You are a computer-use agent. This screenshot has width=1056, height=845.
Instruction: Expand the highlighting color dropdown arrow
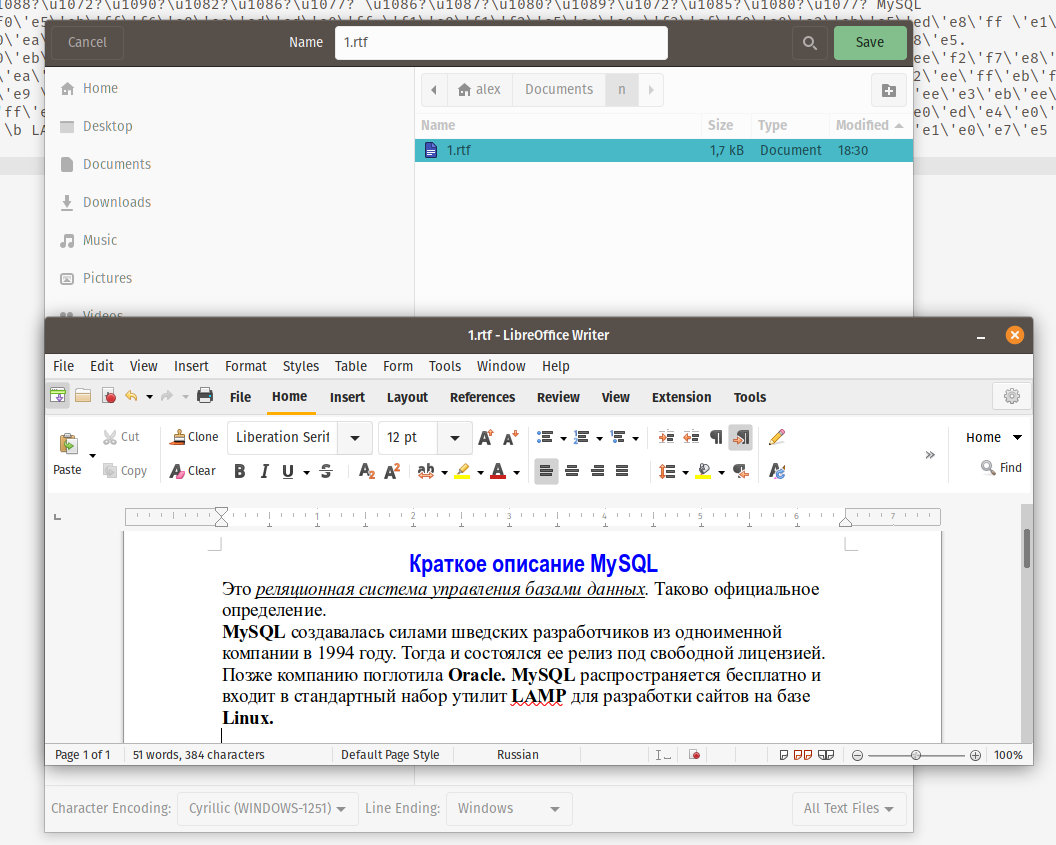480,472
